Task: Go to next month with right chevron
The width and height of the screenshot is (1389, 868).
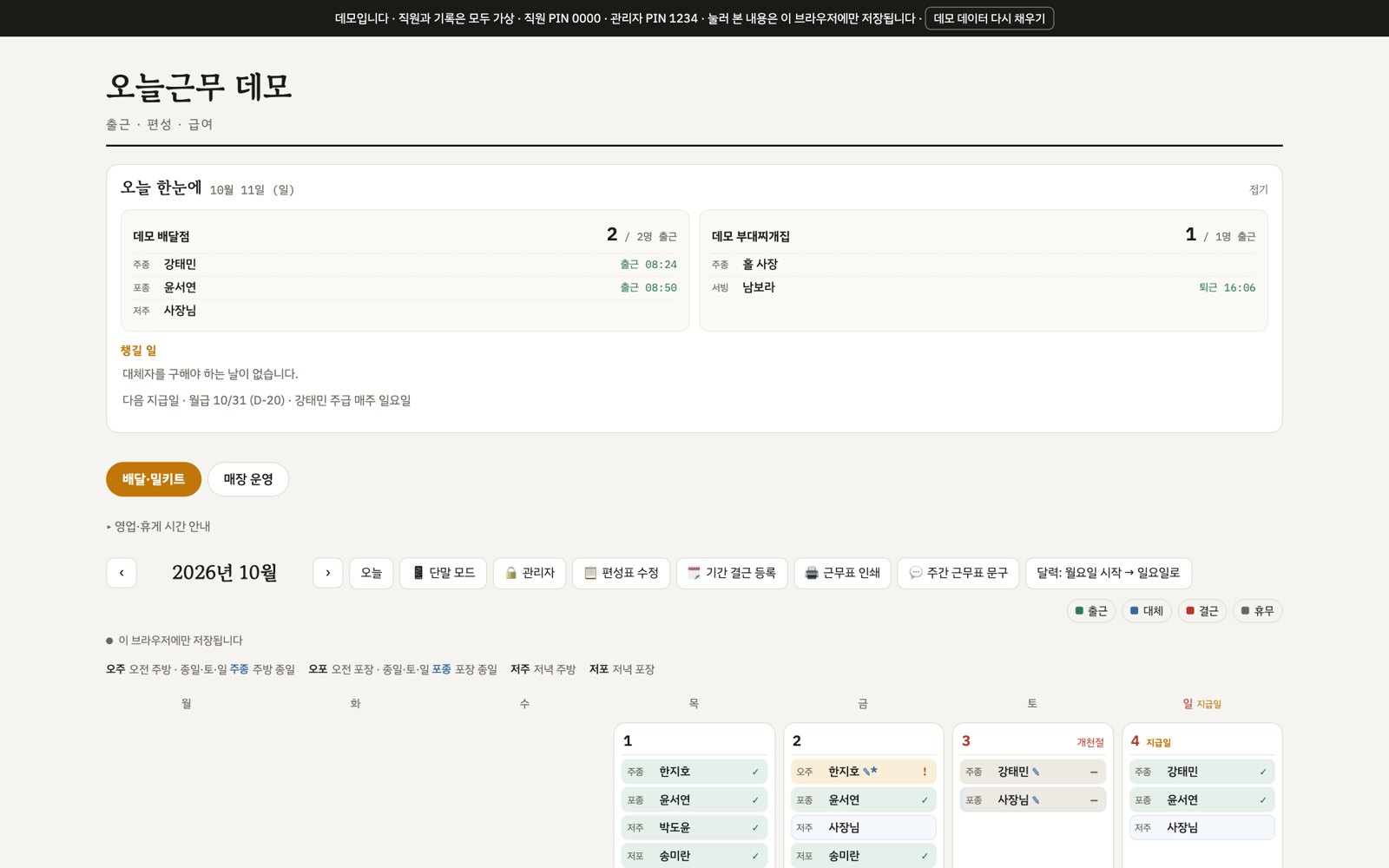Action: [327, 573]
